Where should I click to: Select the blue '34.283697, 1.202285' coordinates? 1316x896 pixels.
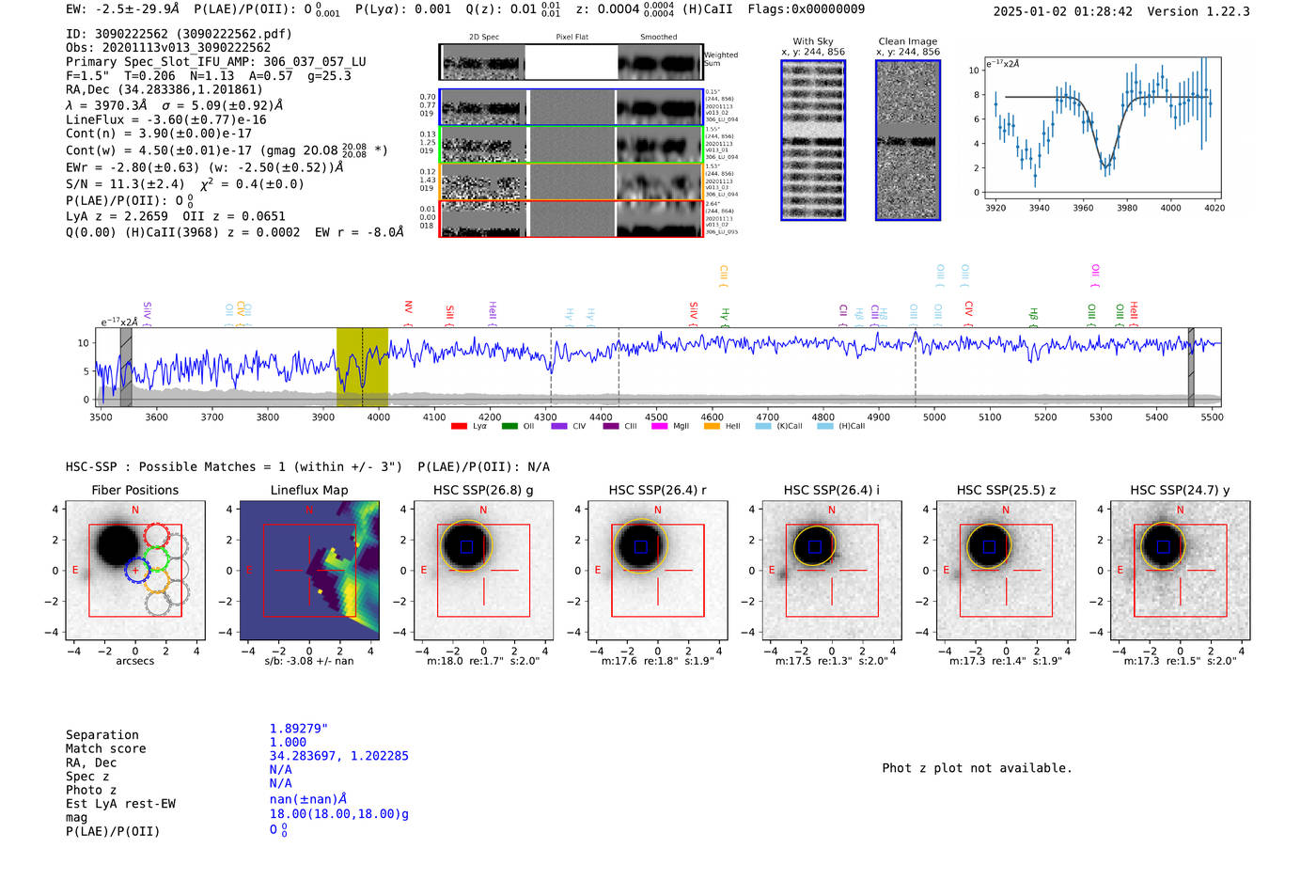click(x=339, y=756)
